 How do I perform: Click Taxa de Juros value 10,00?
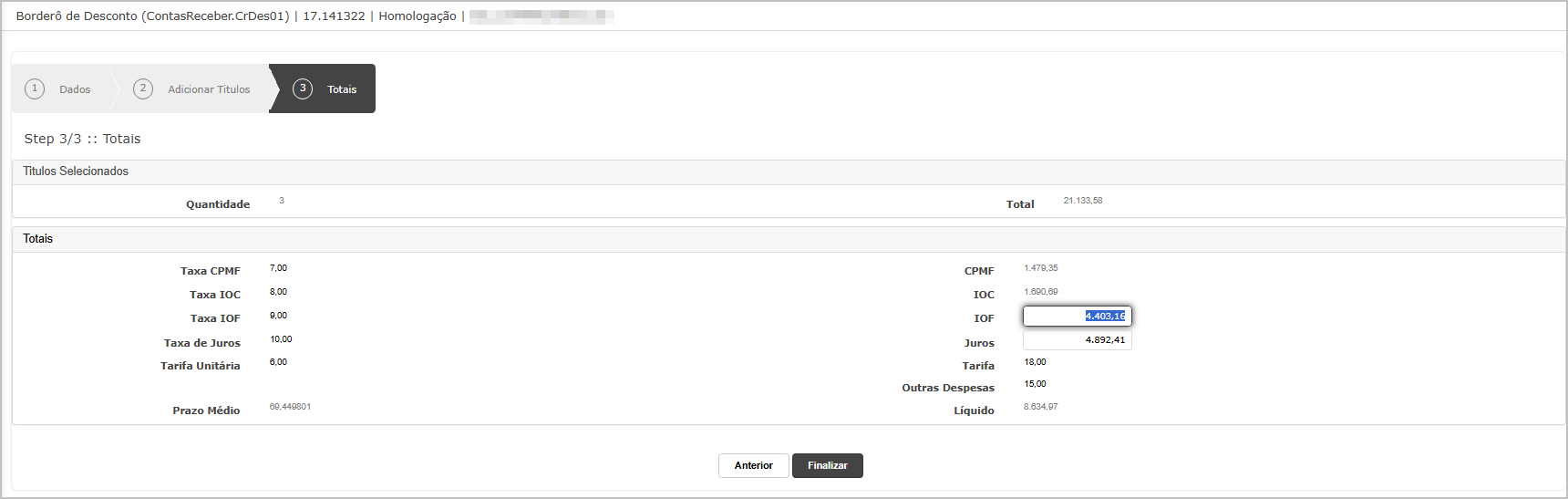point(281,339)
